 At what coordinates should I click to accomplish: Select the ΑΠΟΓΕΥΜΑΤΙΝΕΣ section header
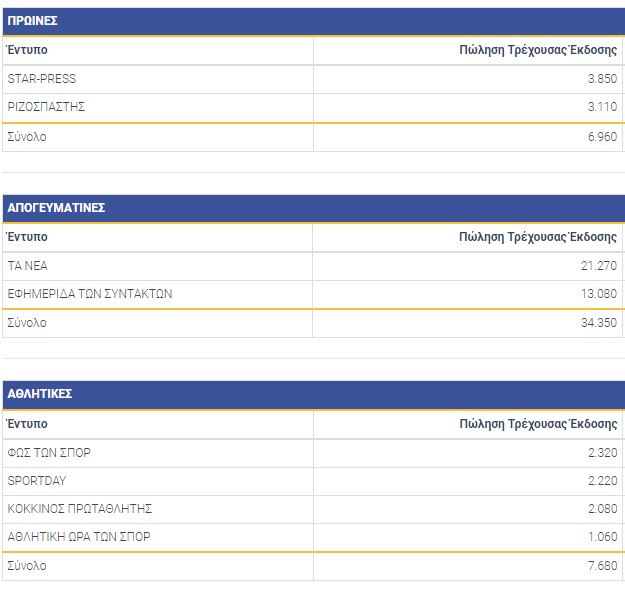coord(56,208)
